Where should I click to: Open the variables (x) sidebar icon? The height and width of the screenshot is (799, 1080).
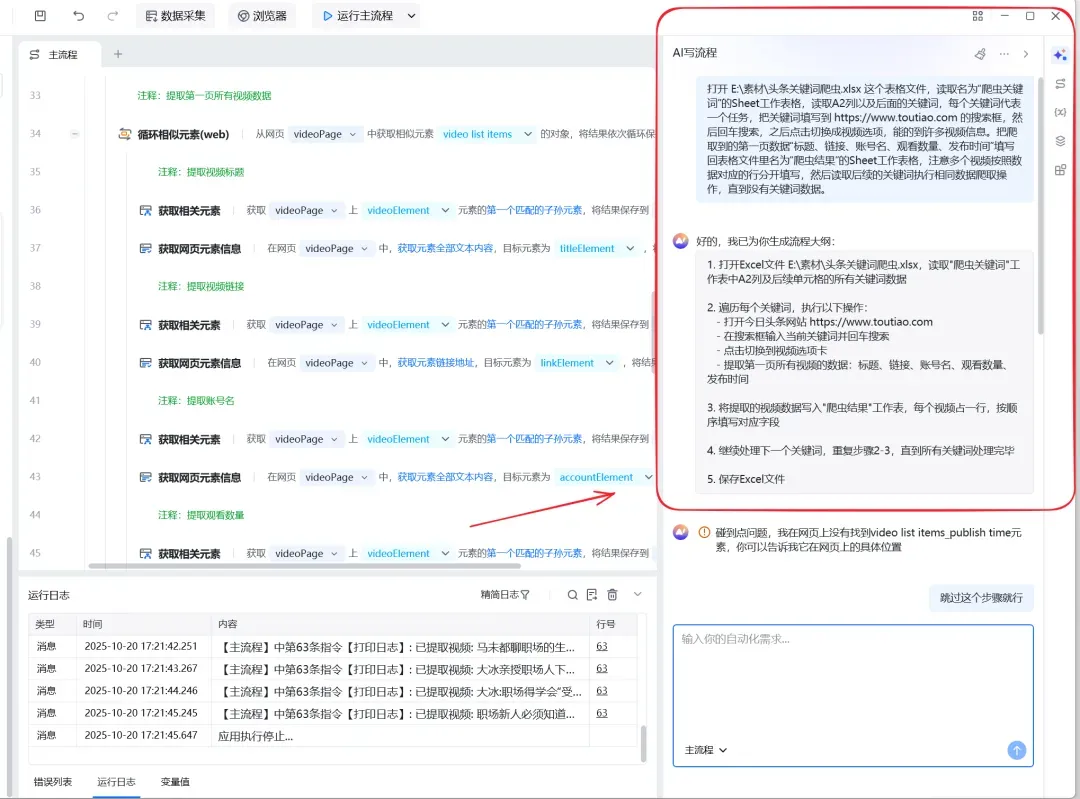tap(1060, 112)
